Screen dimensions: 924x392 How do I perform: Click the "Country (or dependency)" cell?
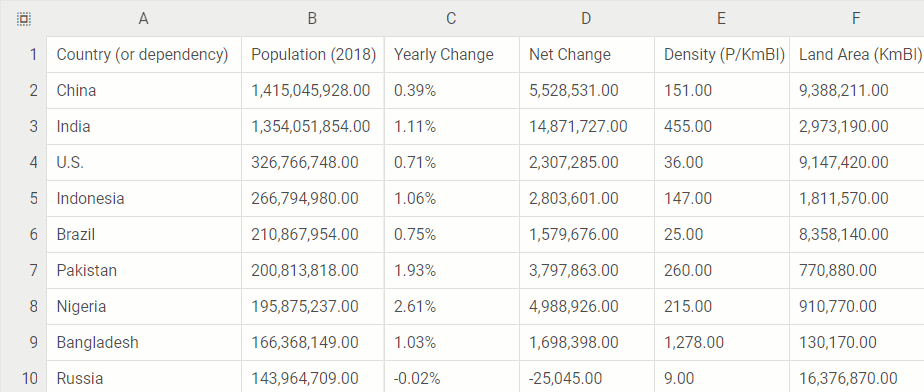click(x=144, y=55)
